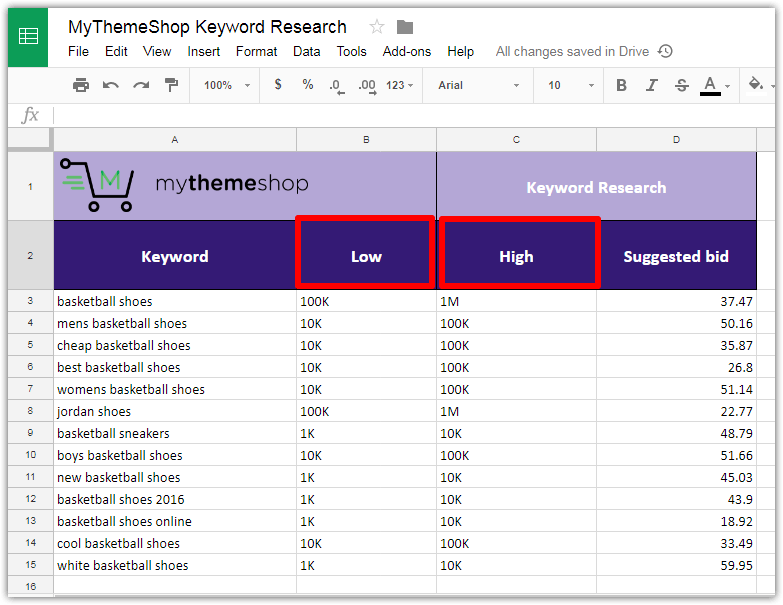This screenshot has width=783, height=605.
Task: Toggle strikethrough formatting
Action: 682,85
